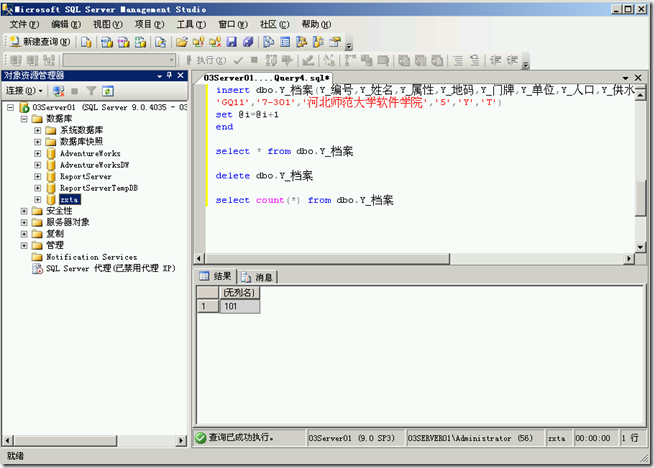Open the 文件(F) menu
Screen dimensions: 654x468
pyautogui.click(x=24, y=25)
